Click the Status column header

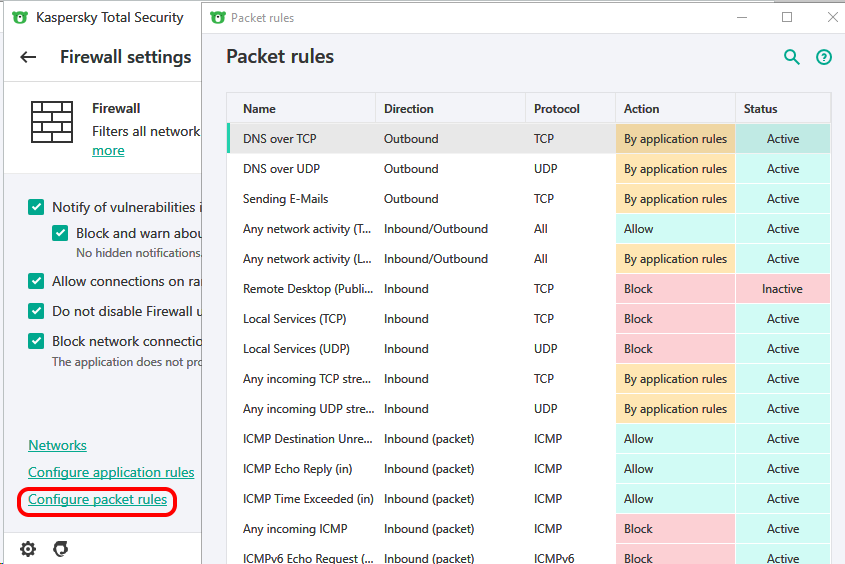point(760,109)
